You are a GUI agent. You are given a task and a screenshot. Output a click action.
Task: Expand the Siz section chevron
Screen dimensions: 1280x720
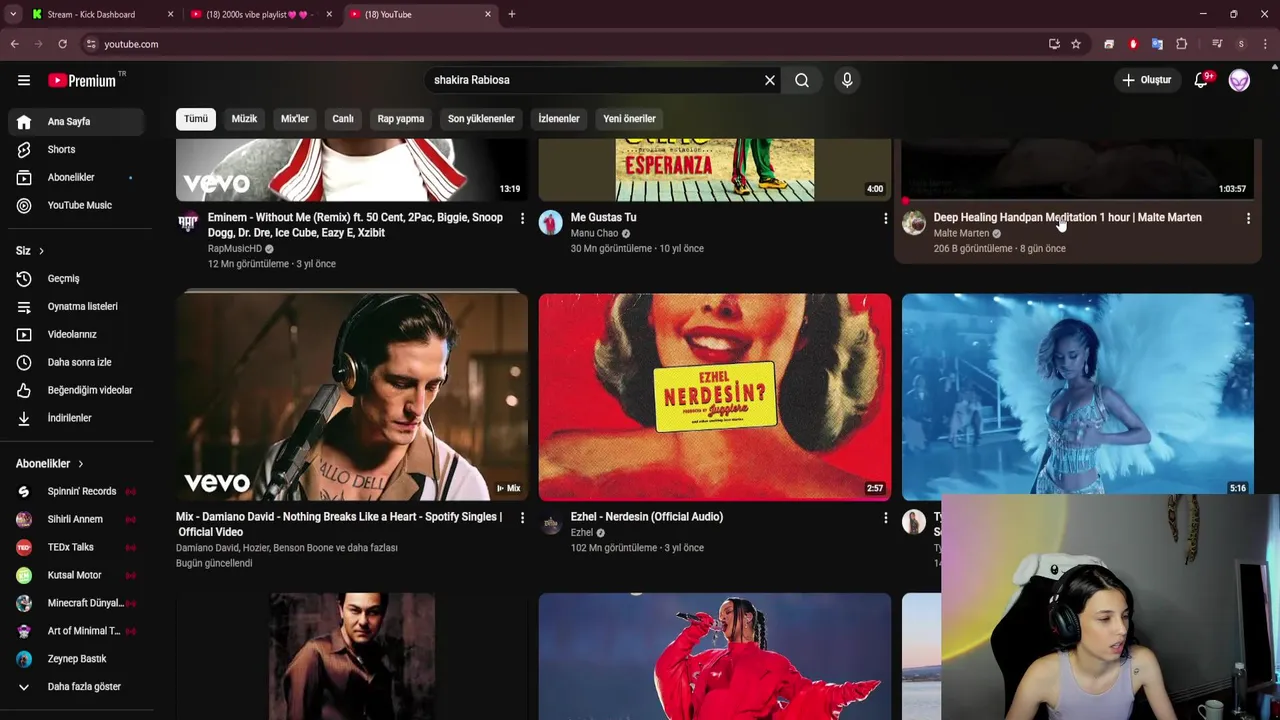pos(41,251)
